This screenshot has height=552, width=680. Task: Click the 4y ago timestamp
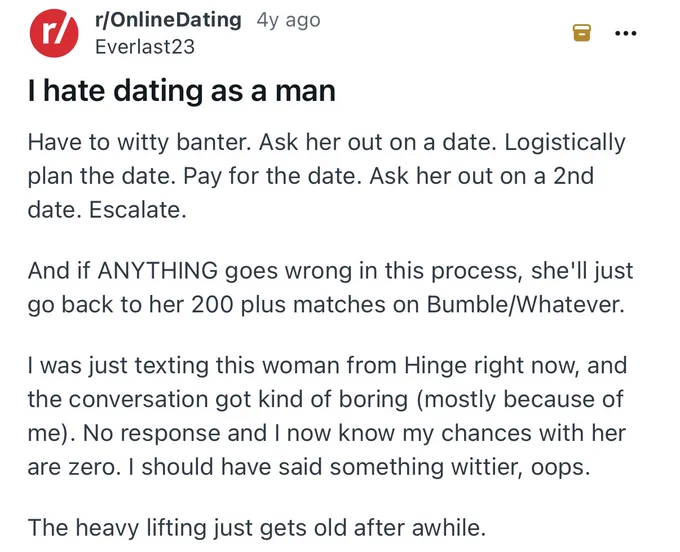click(x=288, y=20)
